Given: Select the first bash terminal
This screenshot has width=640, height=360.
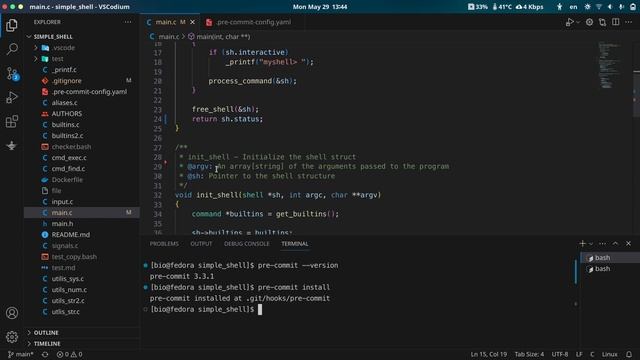Looking at the screenshot, I should click(610, 258).
